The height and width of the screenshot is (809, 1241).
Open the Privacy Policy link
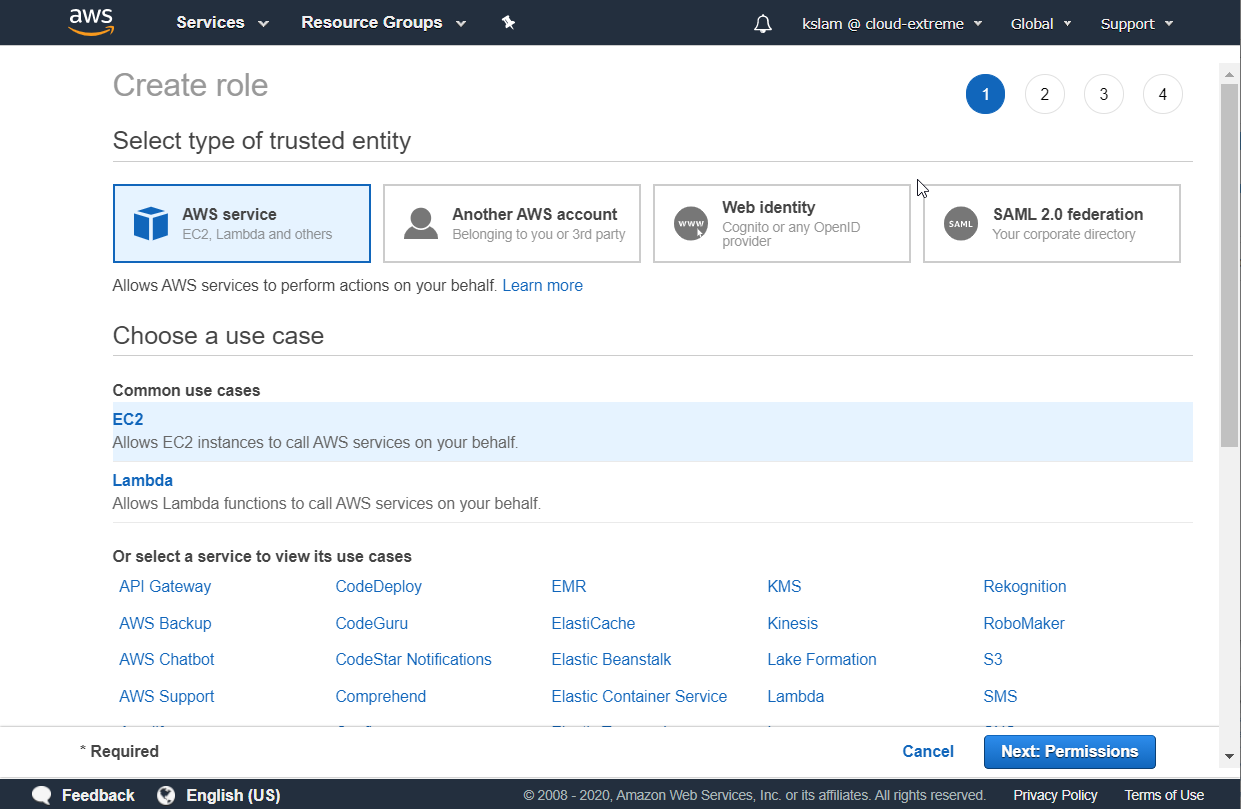click(1055, 795)
